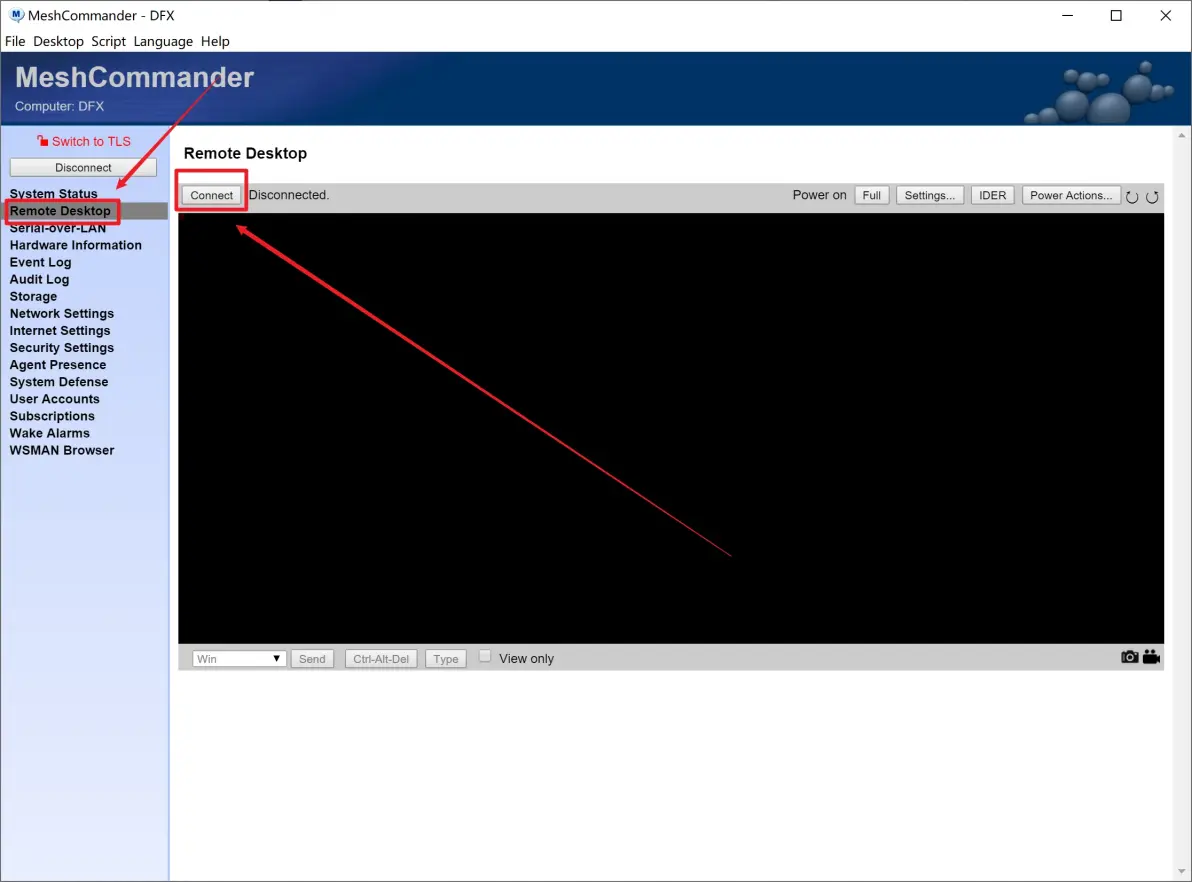
Task: Click the black remote desktop display area
Action: (x=670, y=428)
